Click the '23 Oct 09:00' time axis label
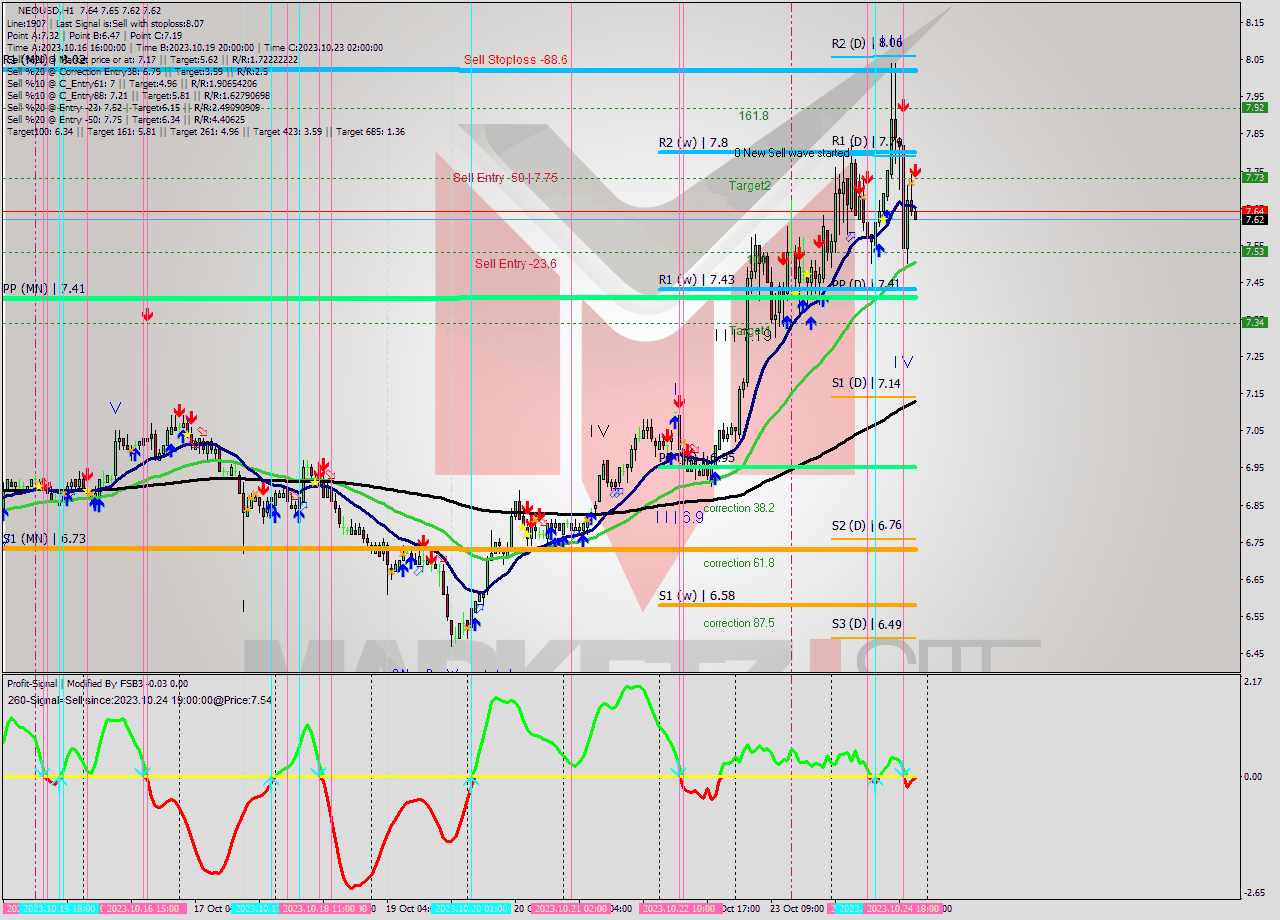1280x920 pixels. [797, 909]
